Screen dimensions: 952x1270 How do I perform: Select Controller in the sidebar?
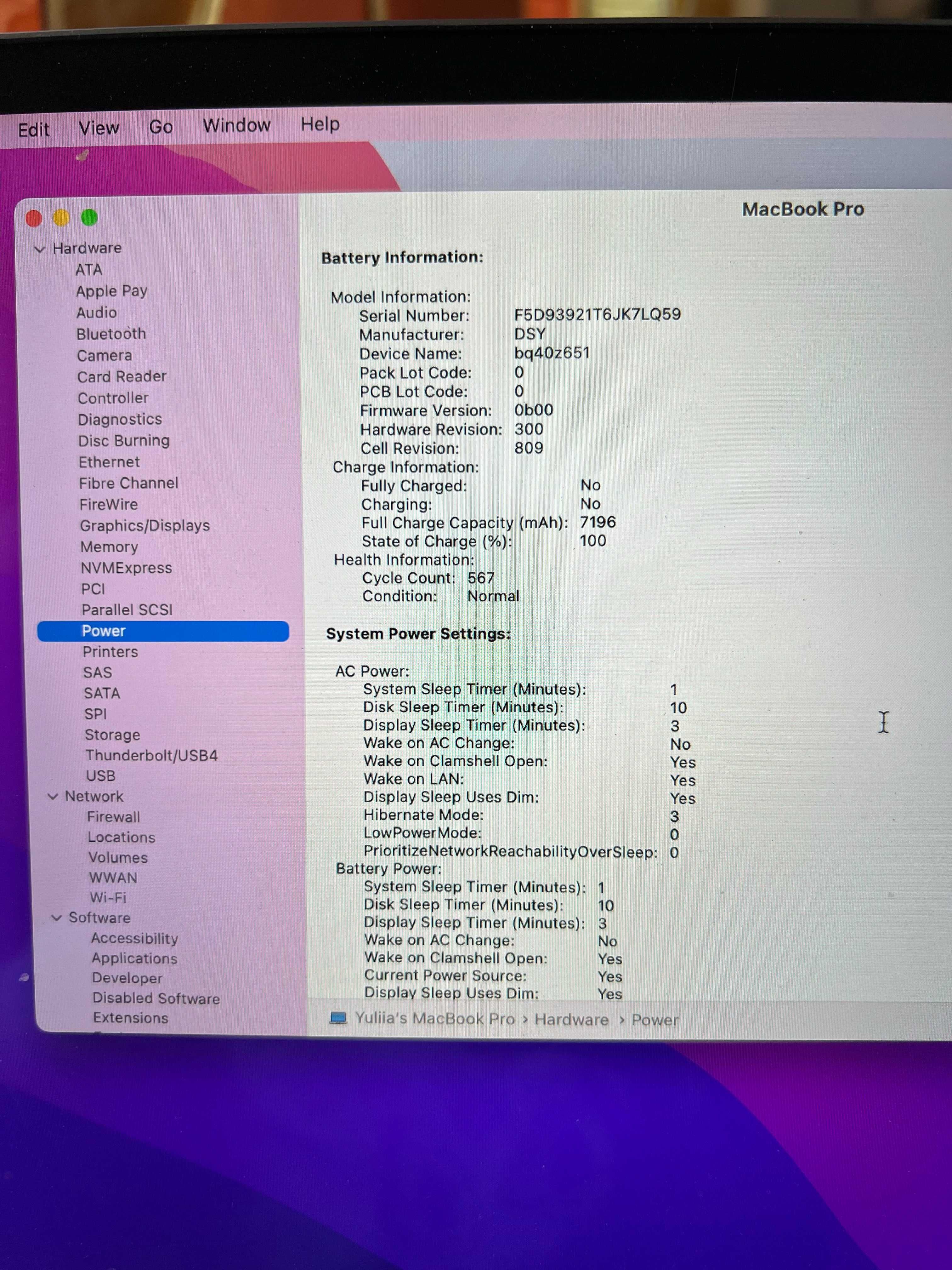point(113,398)
